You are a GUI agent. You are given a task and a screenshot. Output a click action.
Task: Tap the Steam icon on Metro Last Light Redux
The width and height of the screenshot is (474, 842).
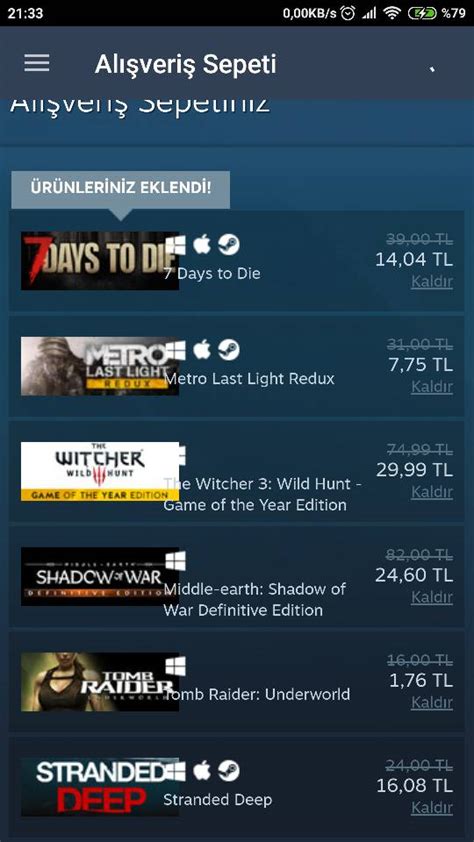pos(229,350)
